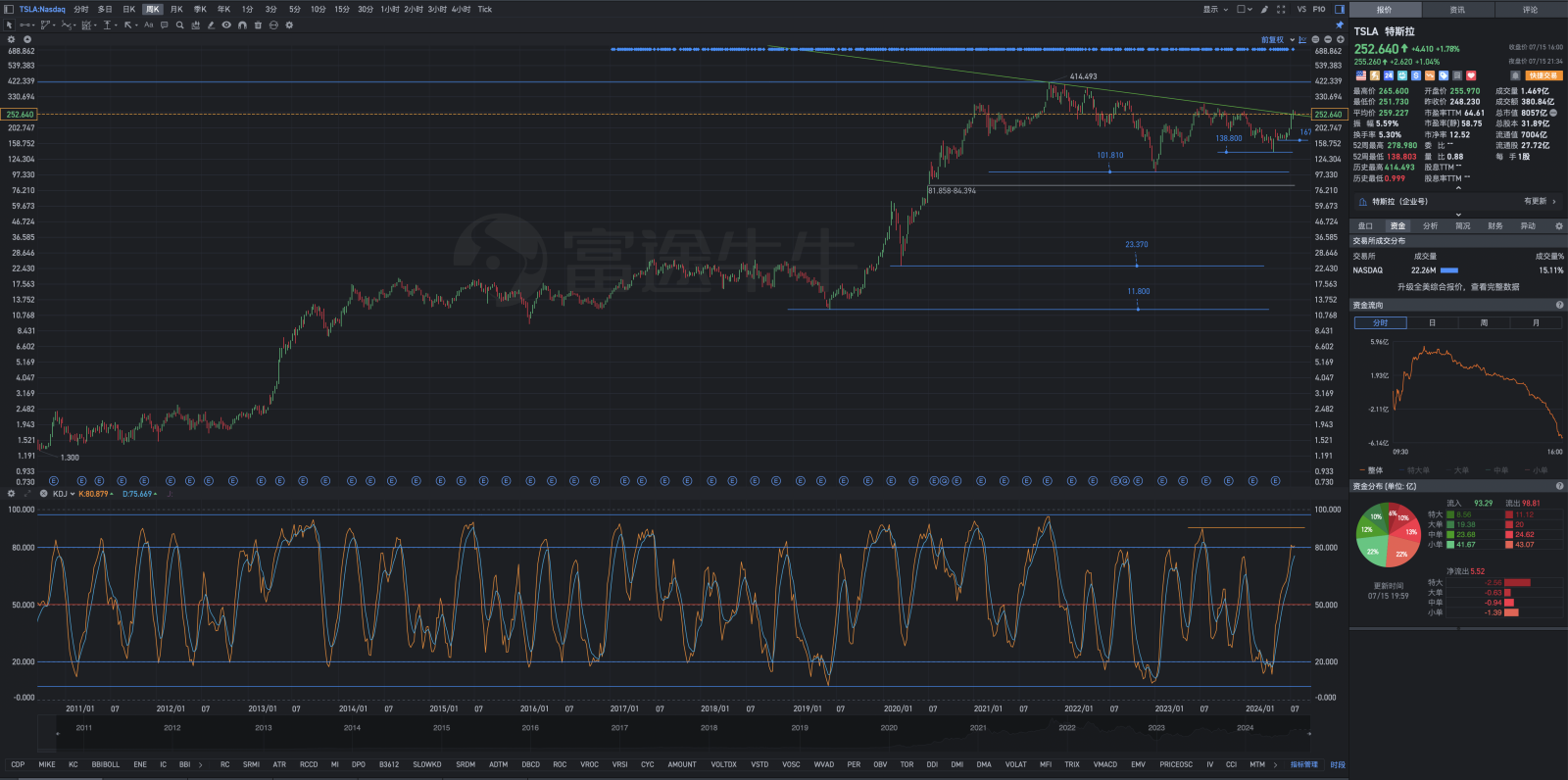1568x780 pixels.
Task: Select the 15分 timeframe
Action: tap(342, 9)
